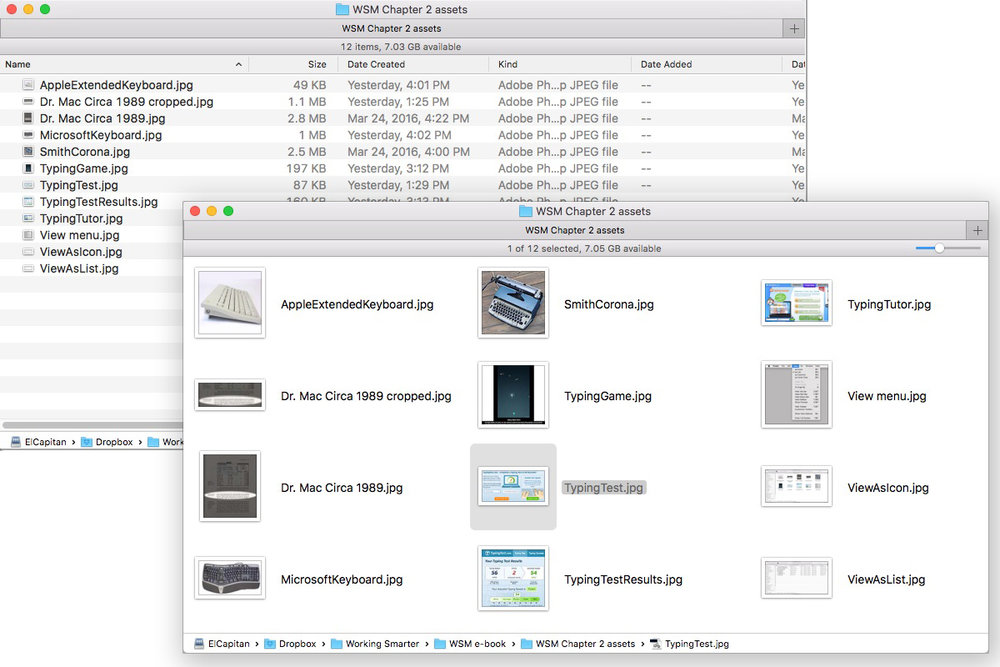Add new tab in front Finder window

click(977, 230)
